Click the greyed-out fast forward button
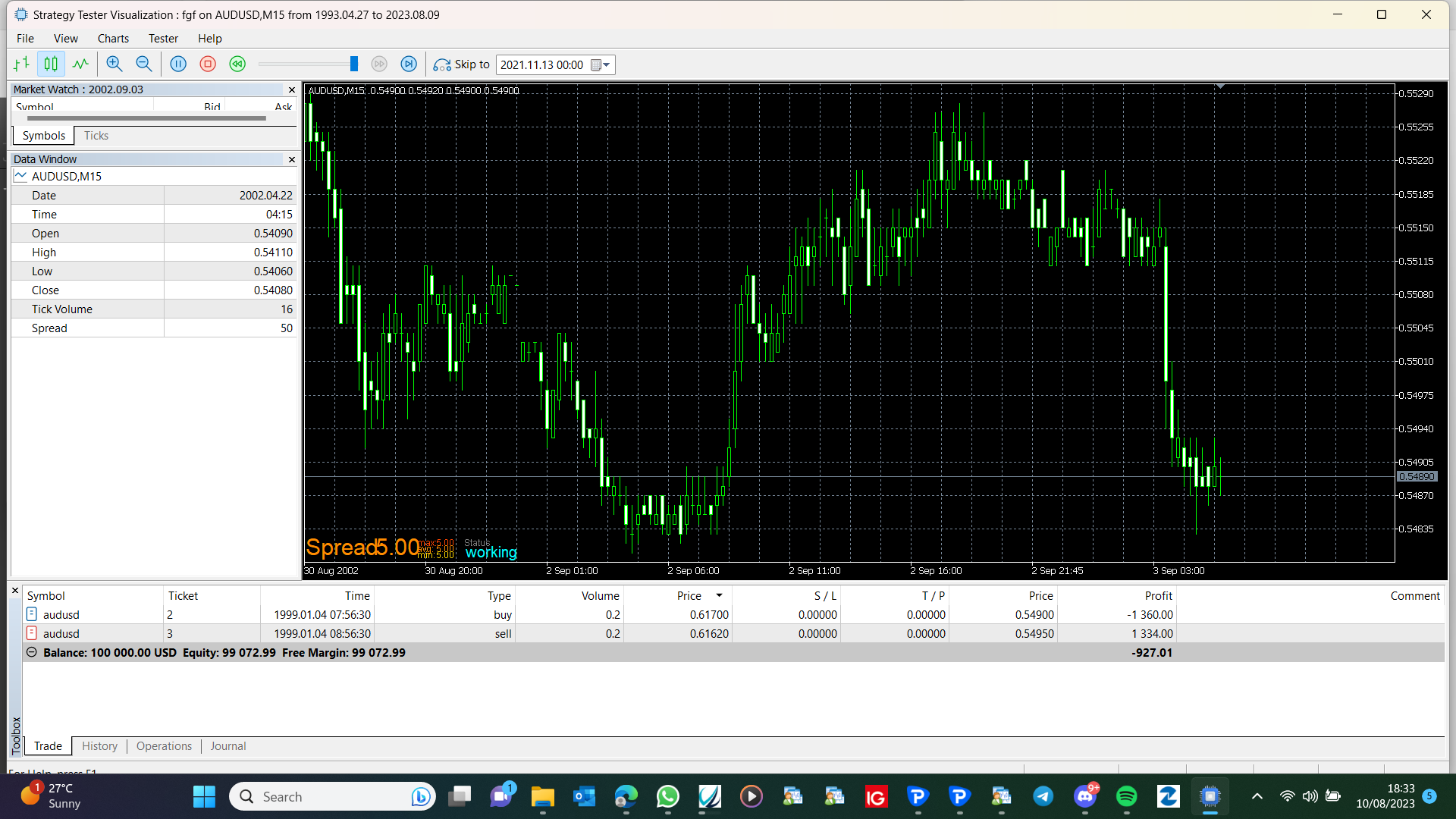The width and height of the screenshot is (1456, 819). pos(379,64)
